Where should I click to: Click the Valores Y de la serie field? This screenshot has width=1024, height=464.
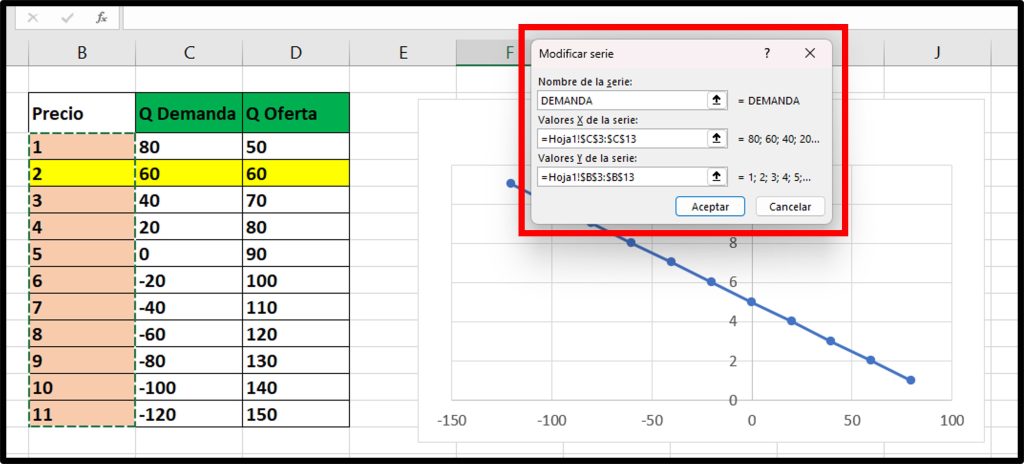pyautogui.click(x=622, y=176)
